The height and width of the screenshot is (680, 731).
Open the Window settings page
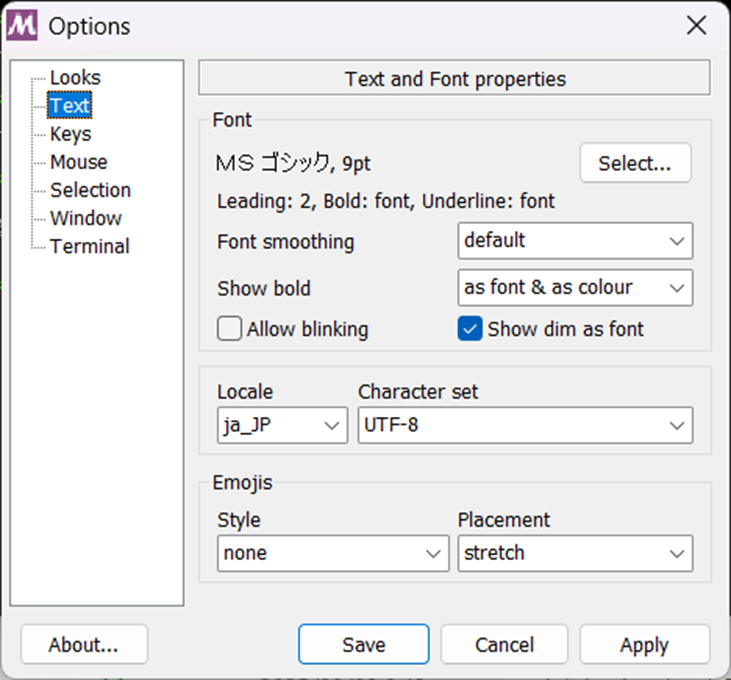click(x=86, y=218)
